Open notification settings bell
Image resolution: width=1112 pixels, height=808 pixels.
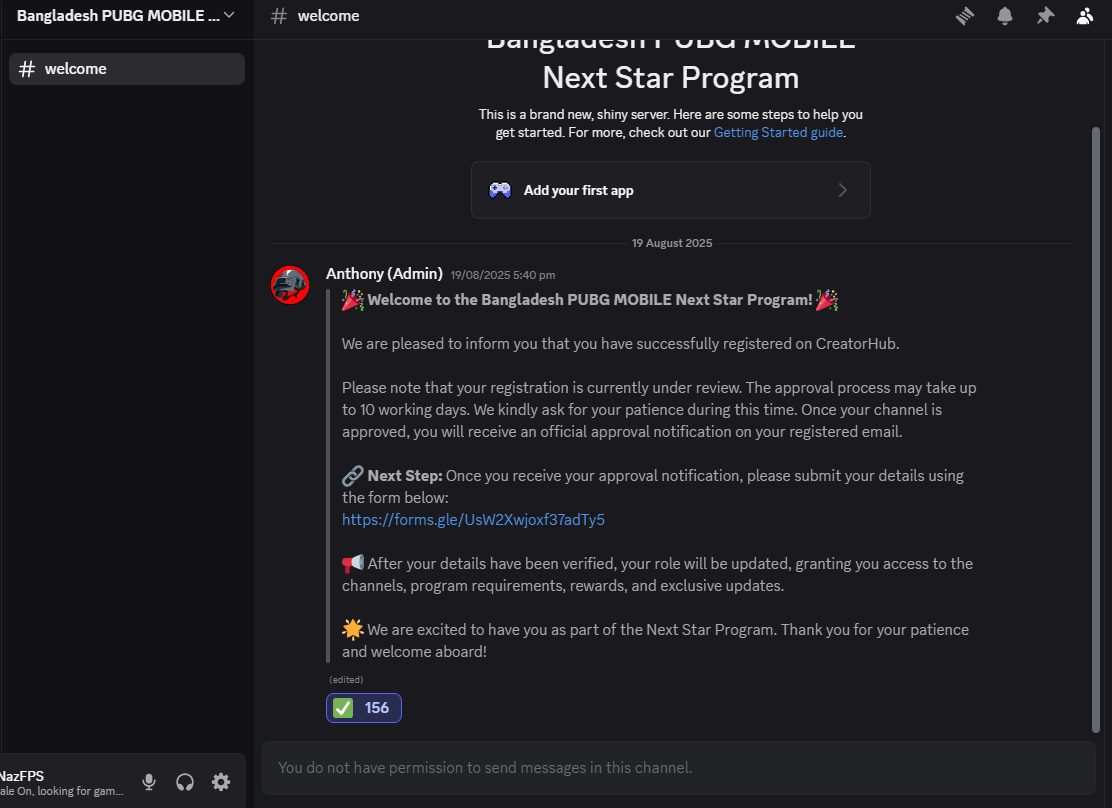[1004, 16]
